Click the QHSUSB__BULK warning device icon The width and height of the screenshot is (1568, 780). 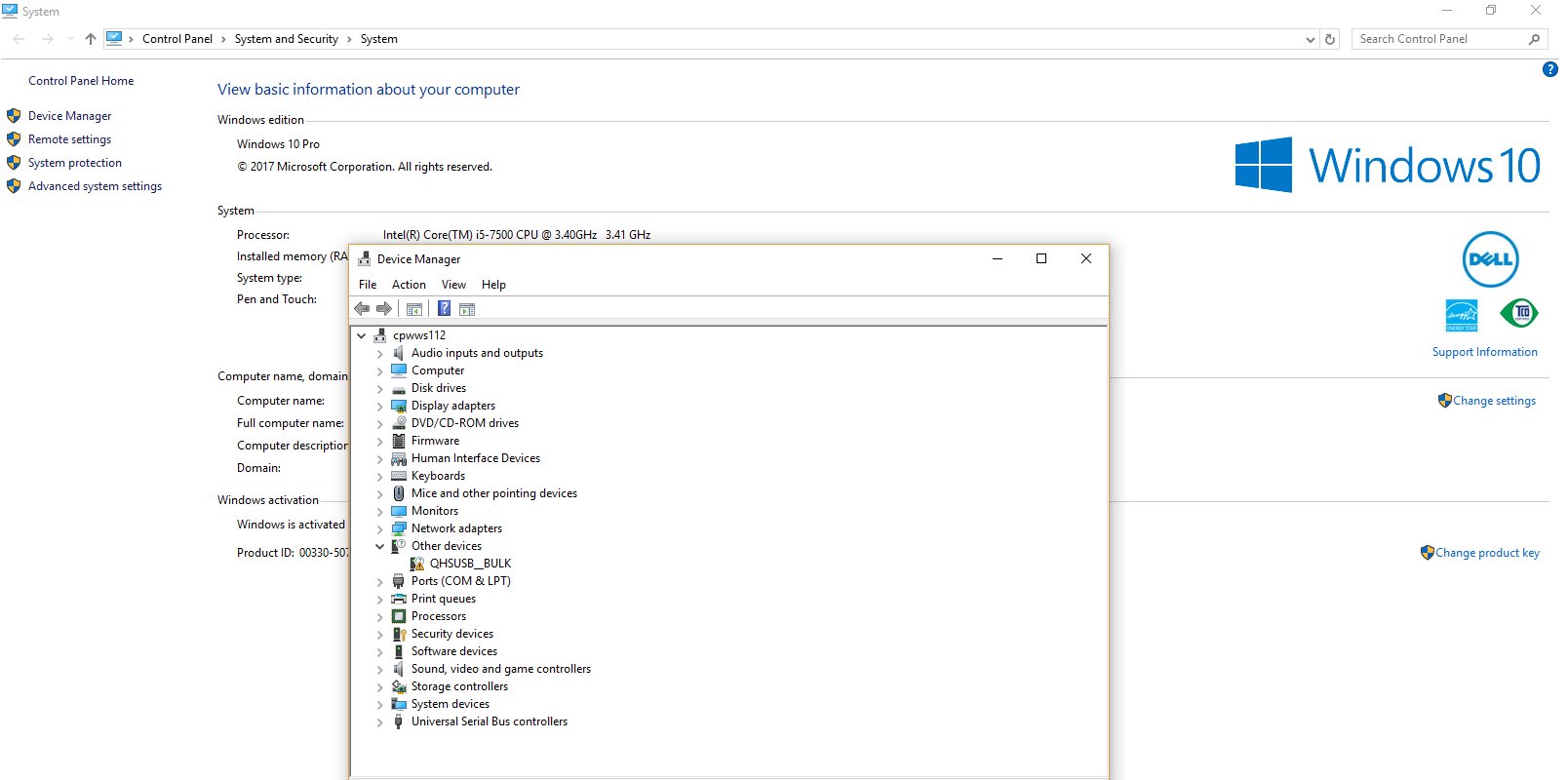417,564
